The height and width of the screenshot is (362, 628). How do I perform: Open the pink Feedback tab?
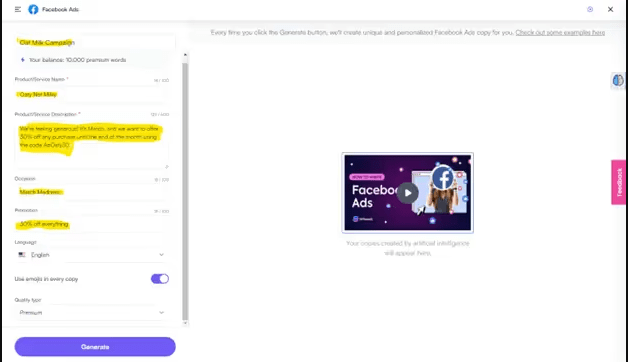[x=619, y=182]
